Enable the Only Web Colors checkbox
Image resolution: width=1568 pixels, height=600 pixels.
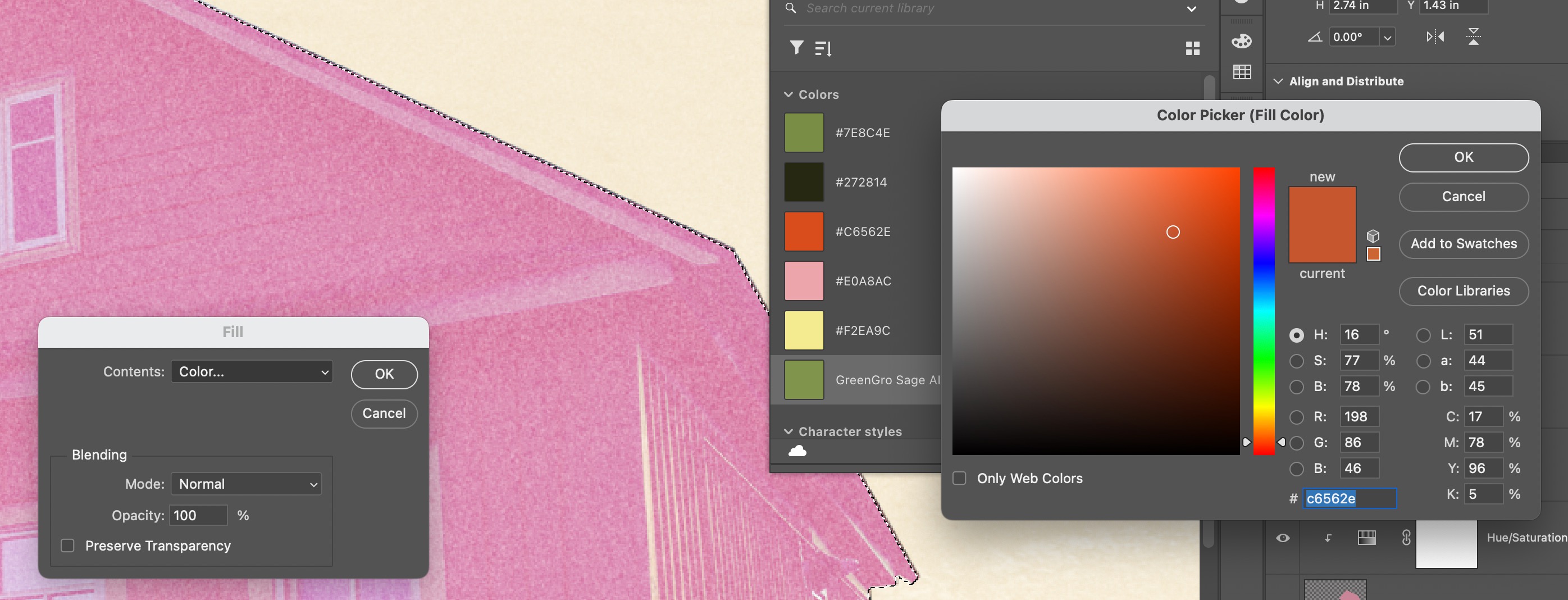click(959, 478)
